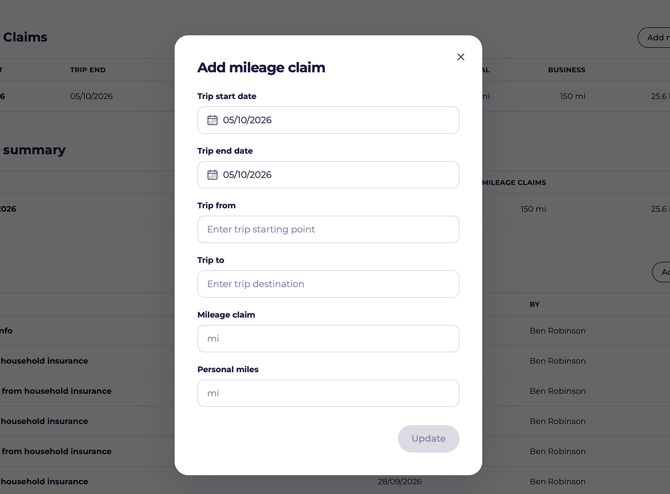Open the Trip start date value field

coord(328,120)
